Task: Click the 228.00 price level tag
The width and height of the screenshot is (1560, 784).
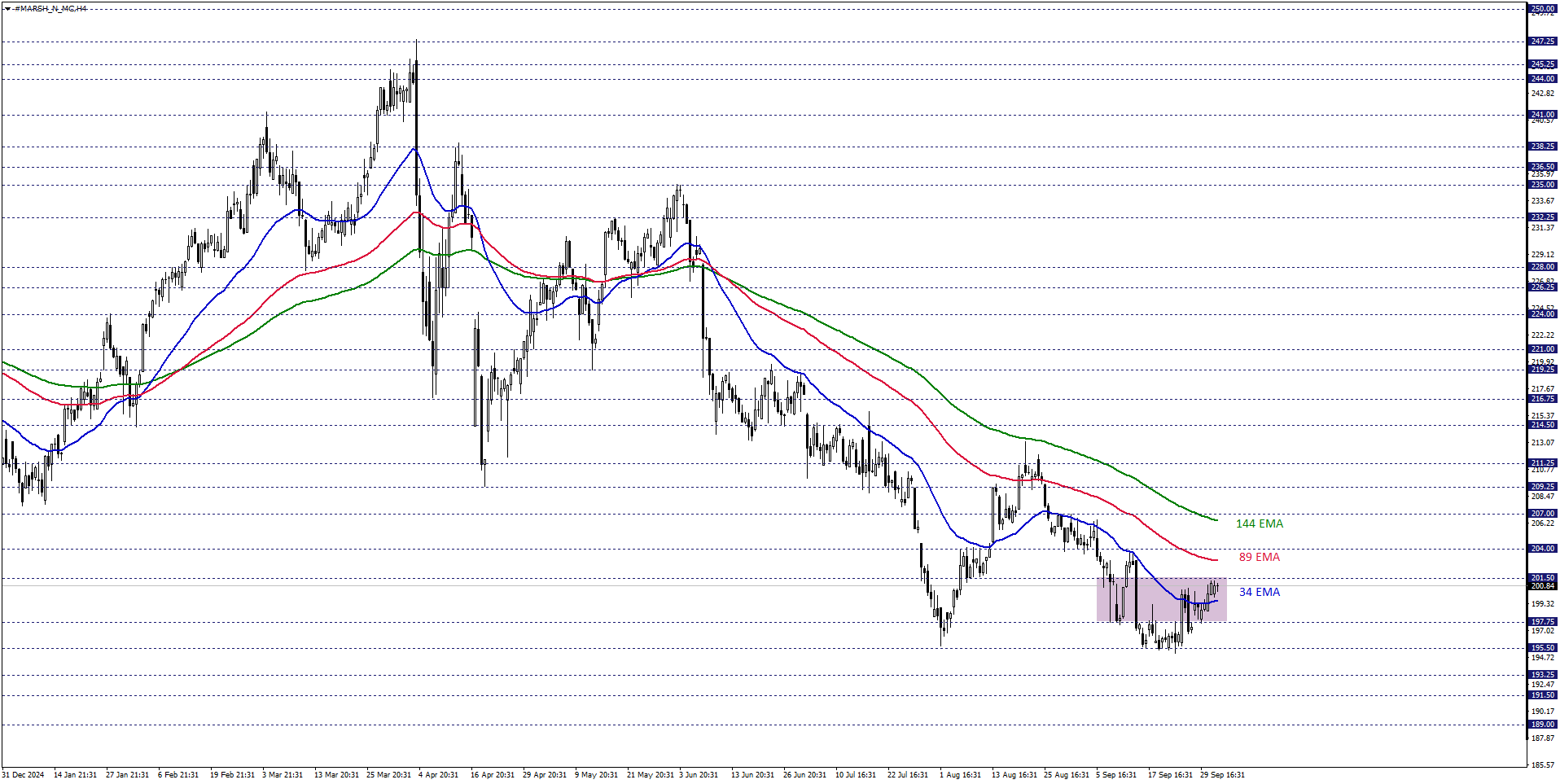Action: 1542,267
